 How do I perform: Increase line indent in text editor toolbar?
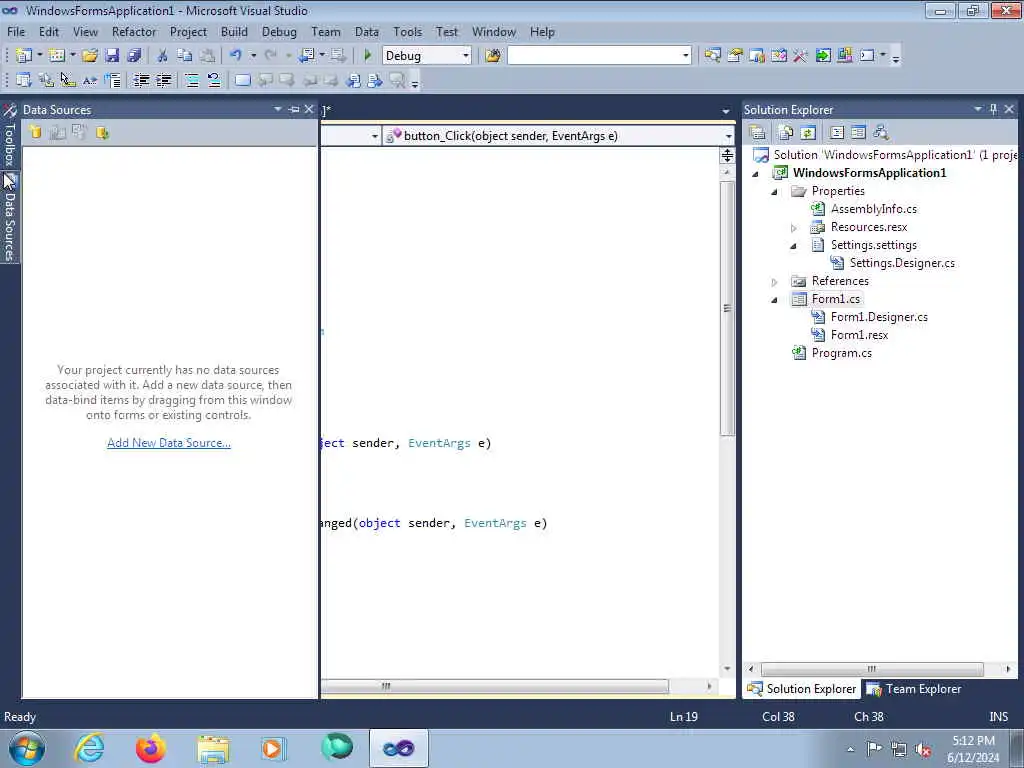tap(163, 80)
